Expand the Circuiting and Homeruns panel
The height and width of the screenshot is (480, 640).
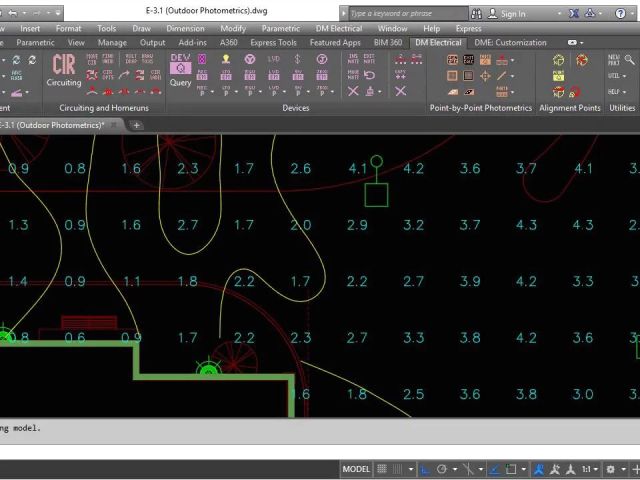pyautogui.click(x=103, y=108)
